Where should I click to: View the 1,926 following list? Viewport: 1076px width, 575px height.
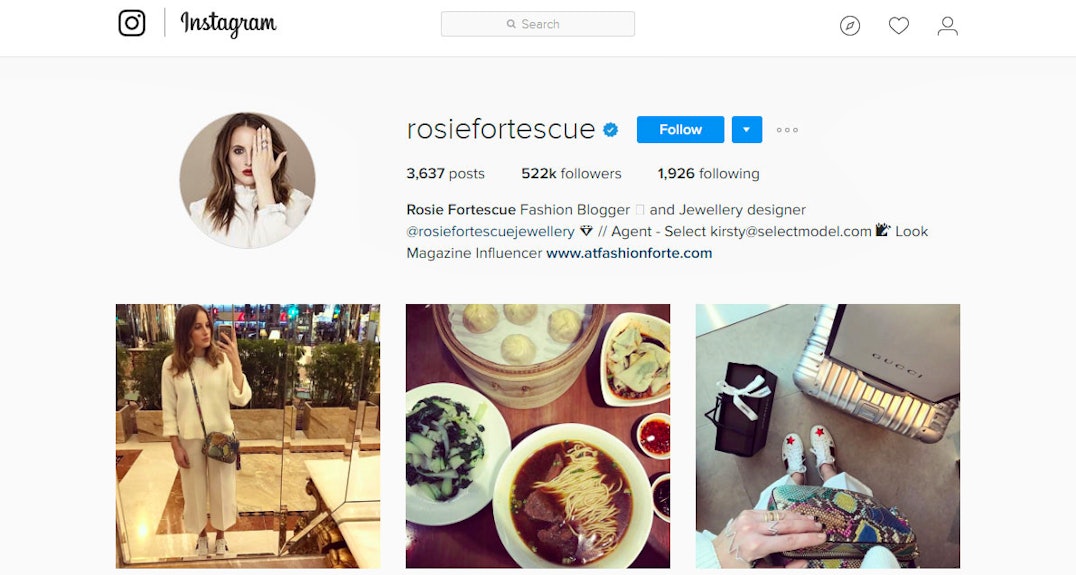pos(708,174)
